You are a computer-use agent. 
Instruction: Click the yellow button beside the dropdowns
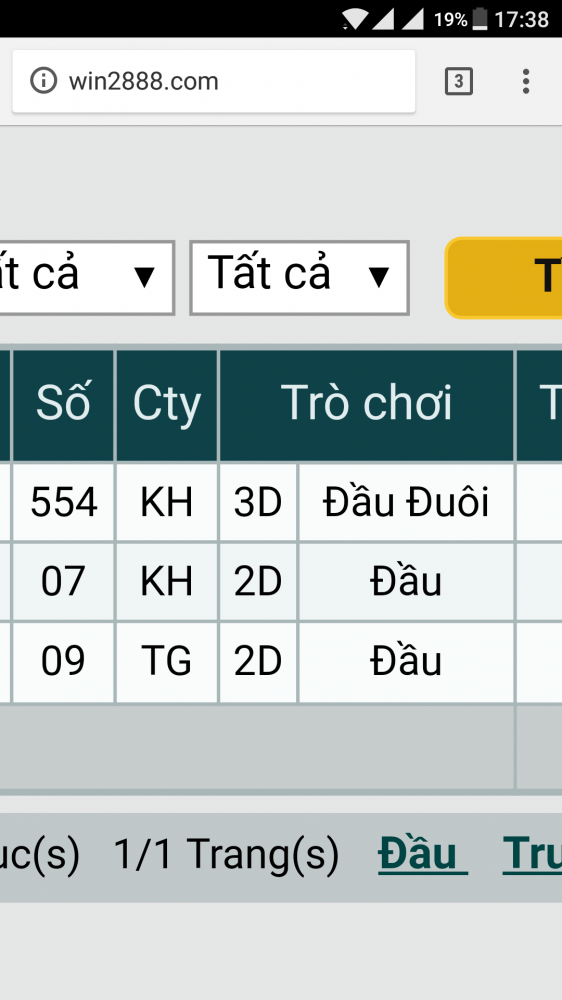[503, 277]
